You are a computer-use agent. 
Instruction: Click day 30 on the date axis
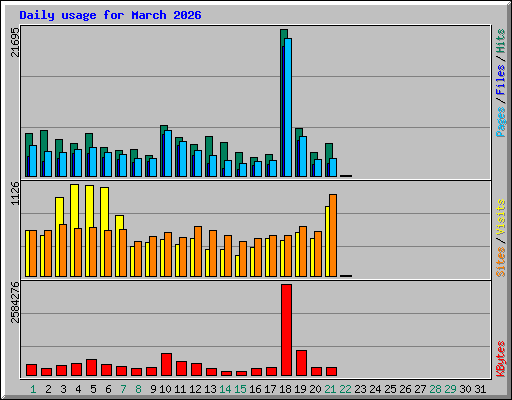465,389
